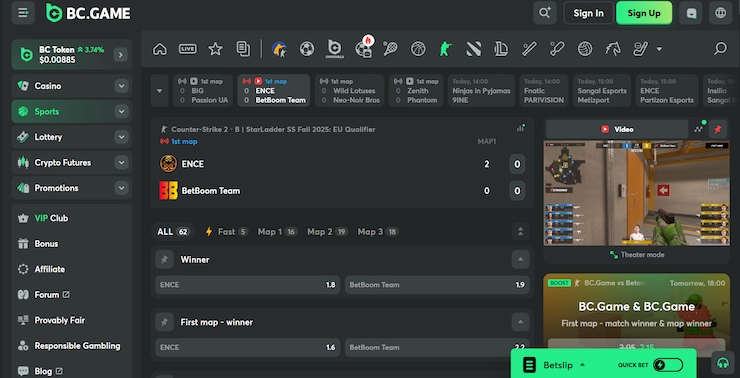Open the LIVE events icon
This screenshot has height=378, width=740.
187,49
